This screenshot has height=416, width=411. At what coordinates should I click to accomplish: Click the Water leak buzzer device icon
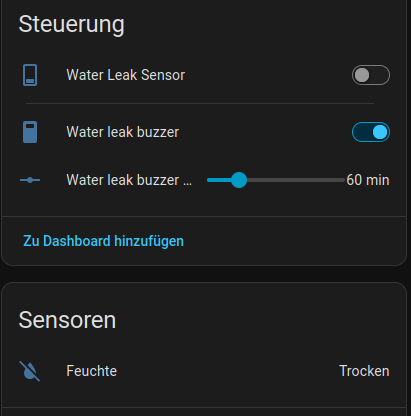click(30, 132)
